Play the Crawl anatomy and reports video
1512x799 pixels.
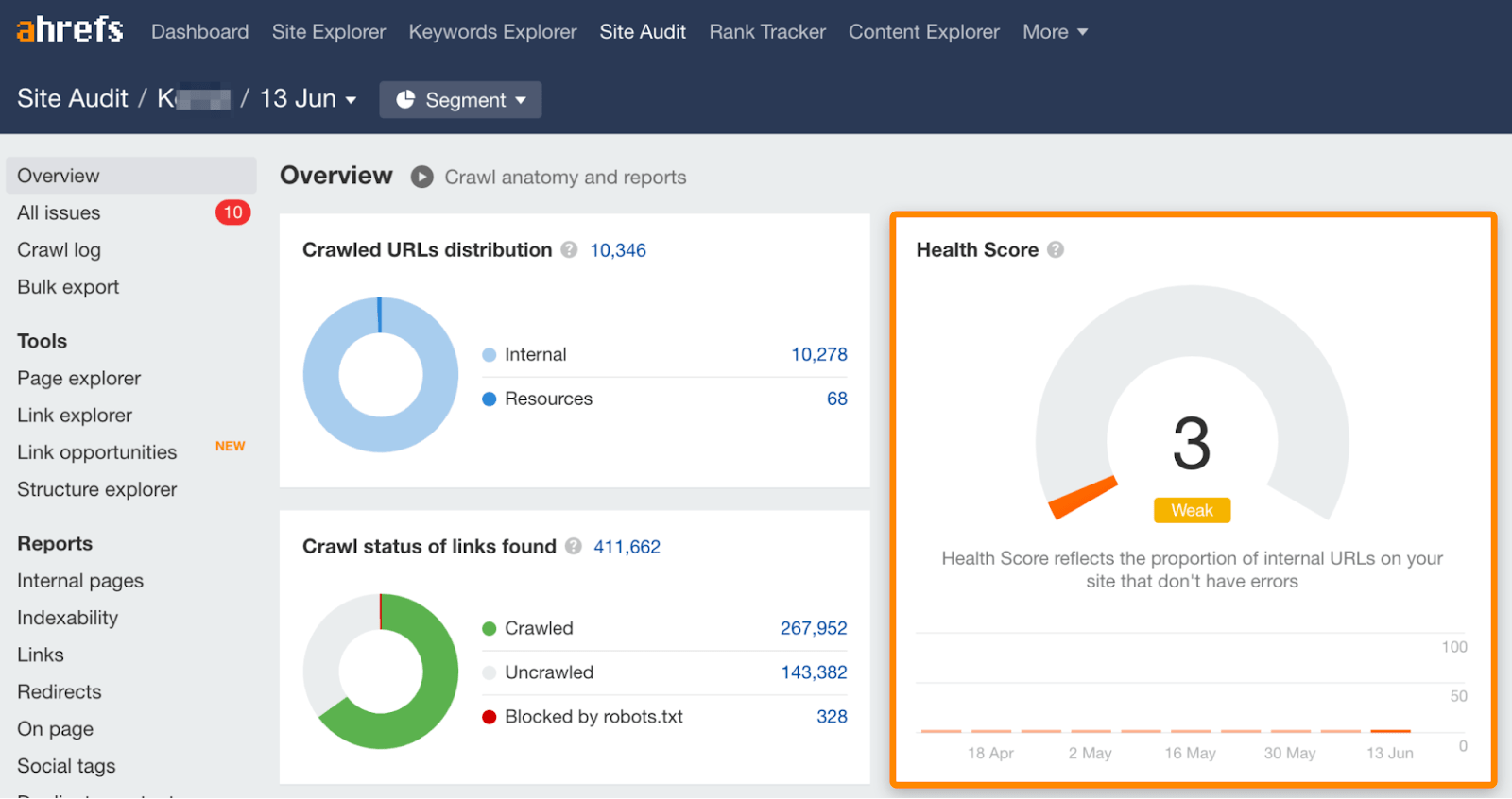[421, 178]
